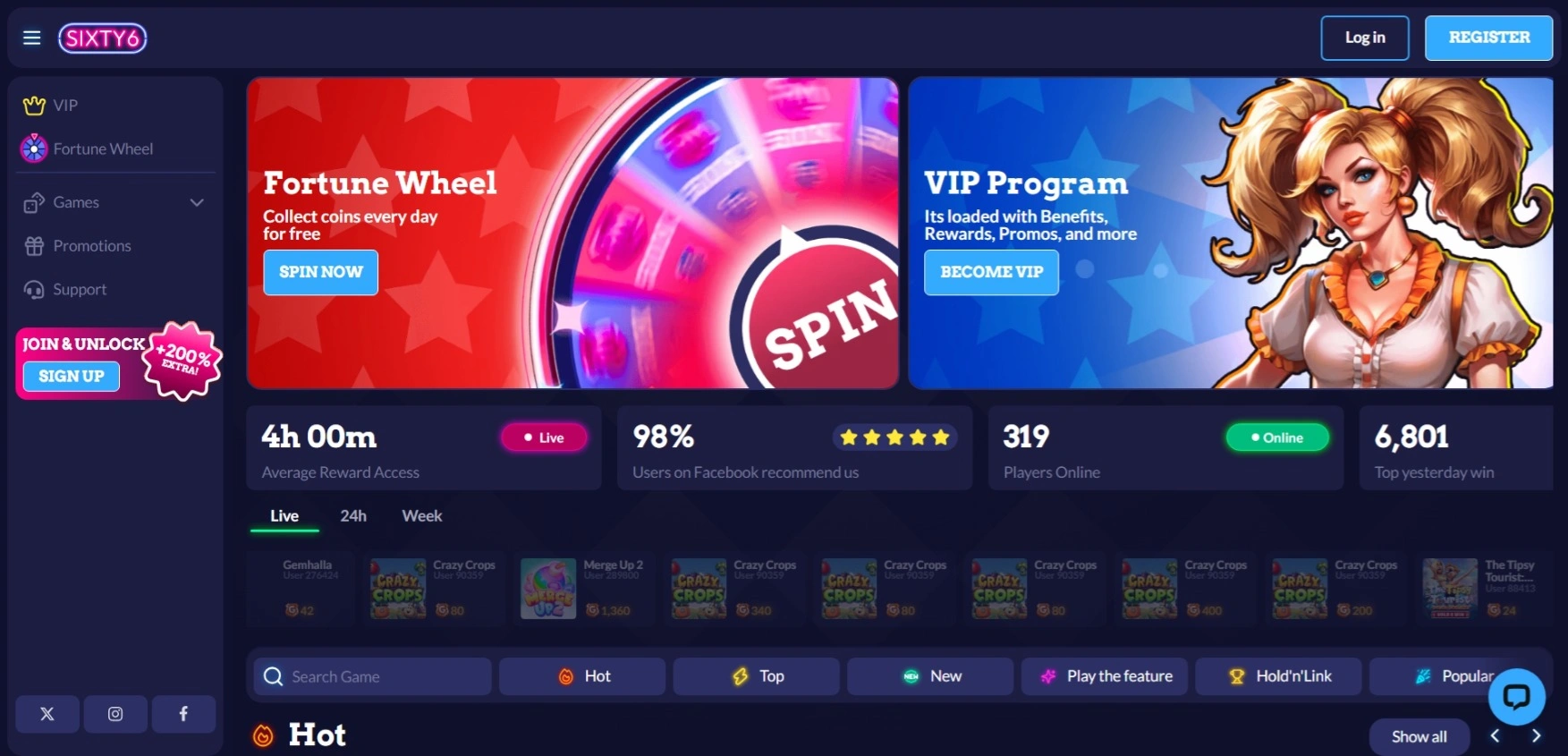Screen dimensions: 1568x756
Task: Open the hamburger menu icon
Action: (32, 38)
